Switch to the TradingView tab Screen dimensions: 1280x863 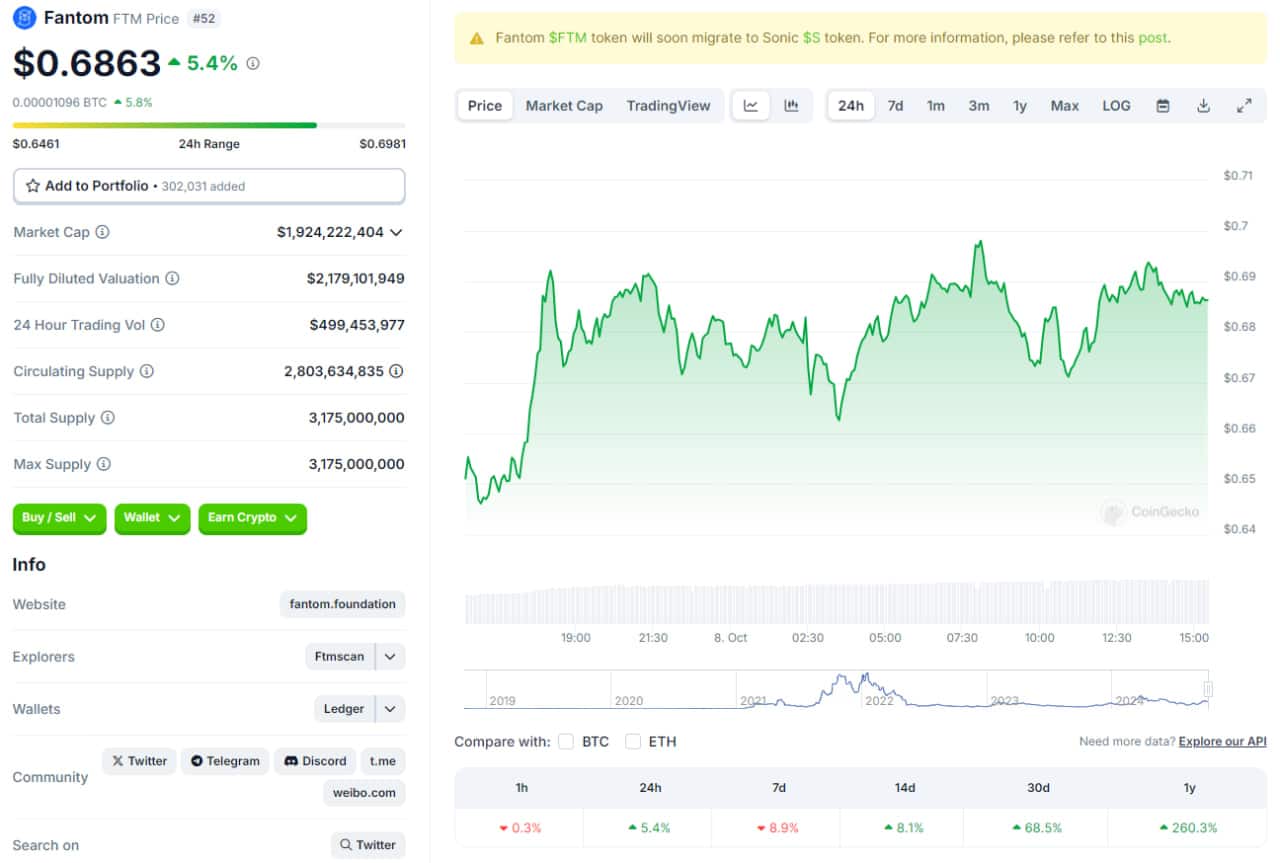tap(668, 106)
